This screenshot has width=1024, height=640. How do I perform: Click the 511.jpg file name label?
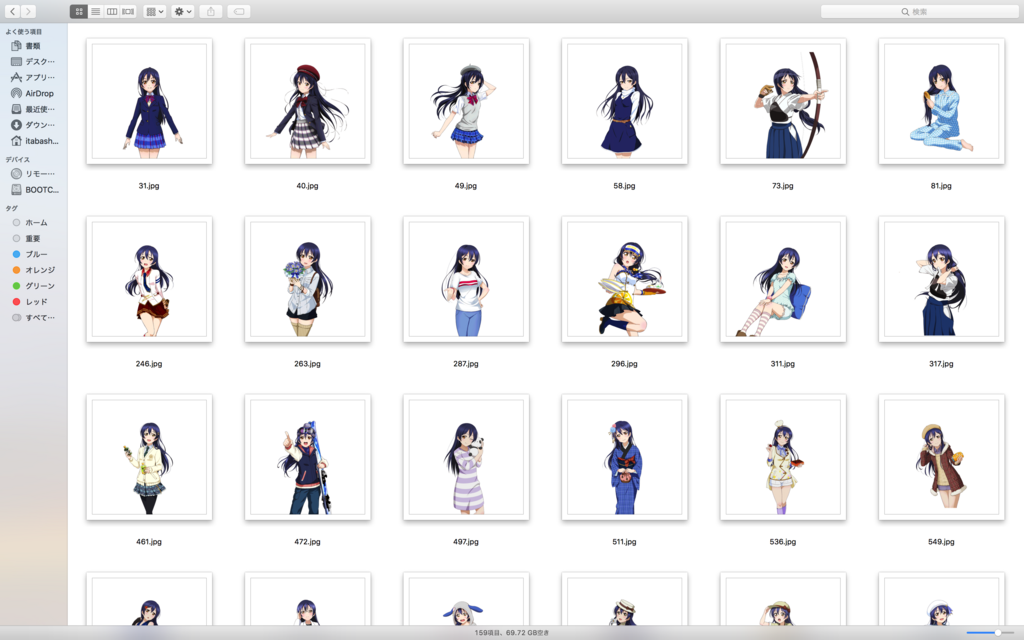[x=624, y=542]
